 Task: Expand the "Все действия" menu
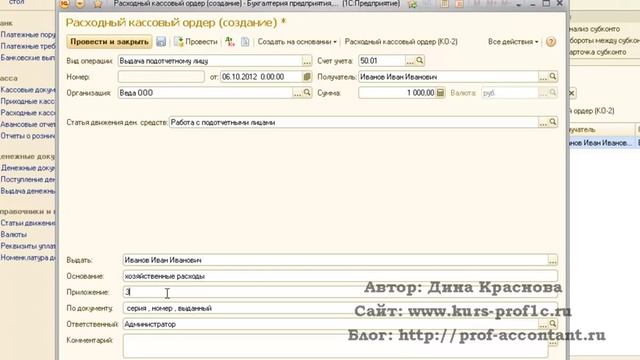[x=513, y=42]
